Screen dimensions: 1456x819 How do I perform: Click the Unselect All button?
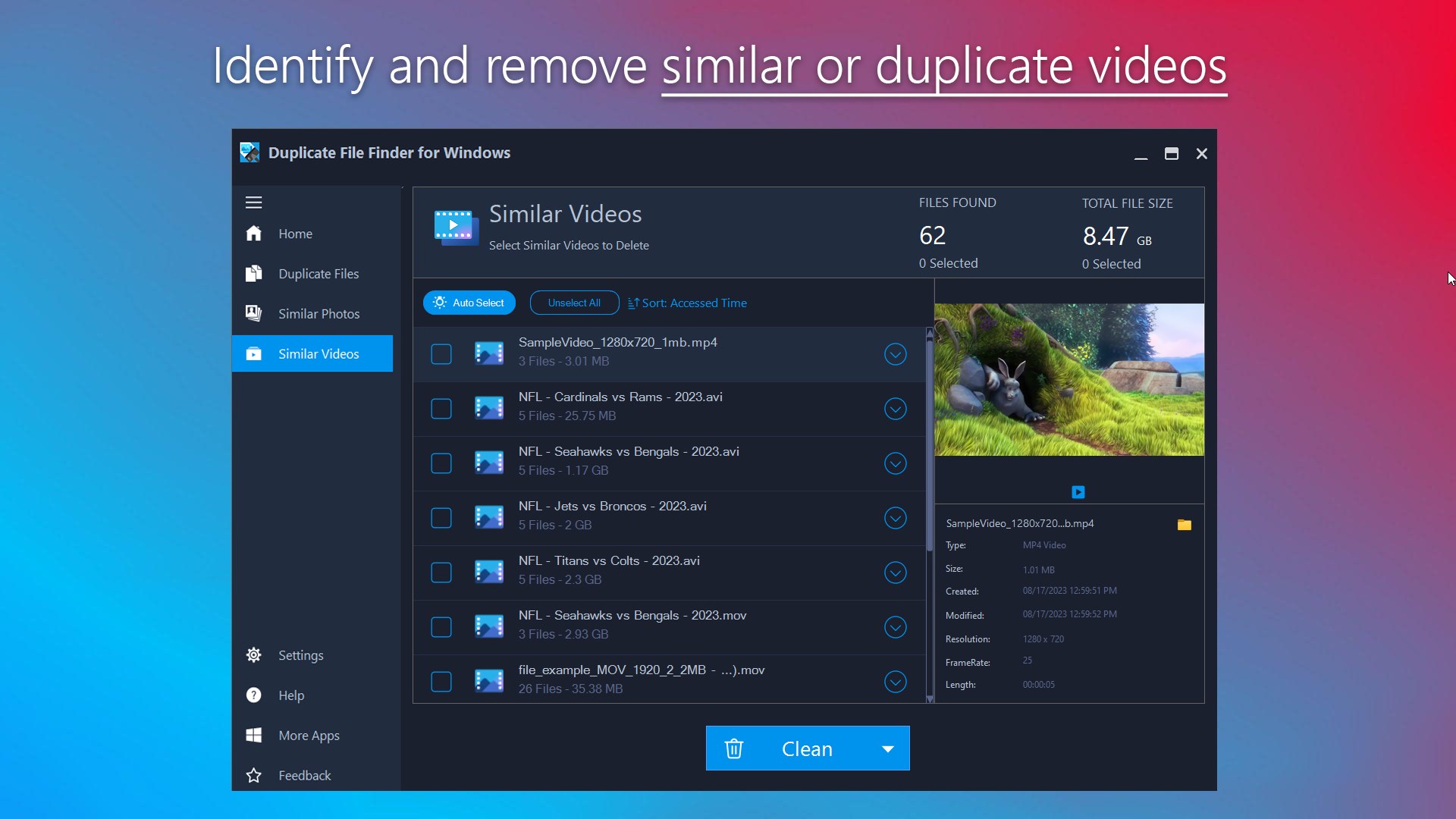click(574, 303)
